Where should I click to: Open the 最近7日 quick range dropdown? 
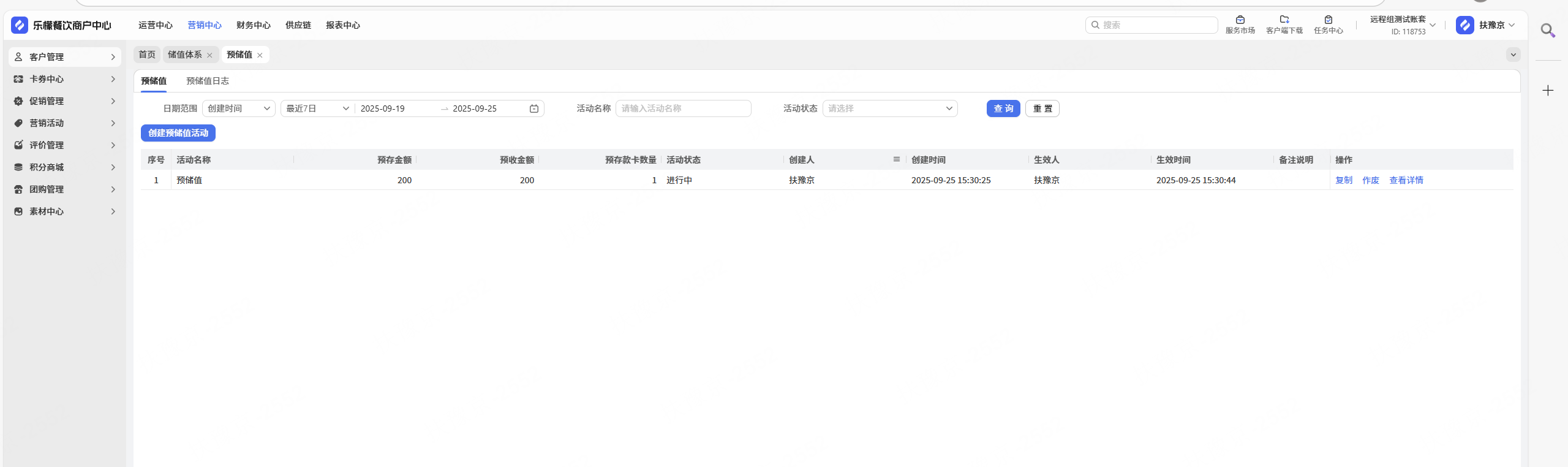tap(317, 108)
